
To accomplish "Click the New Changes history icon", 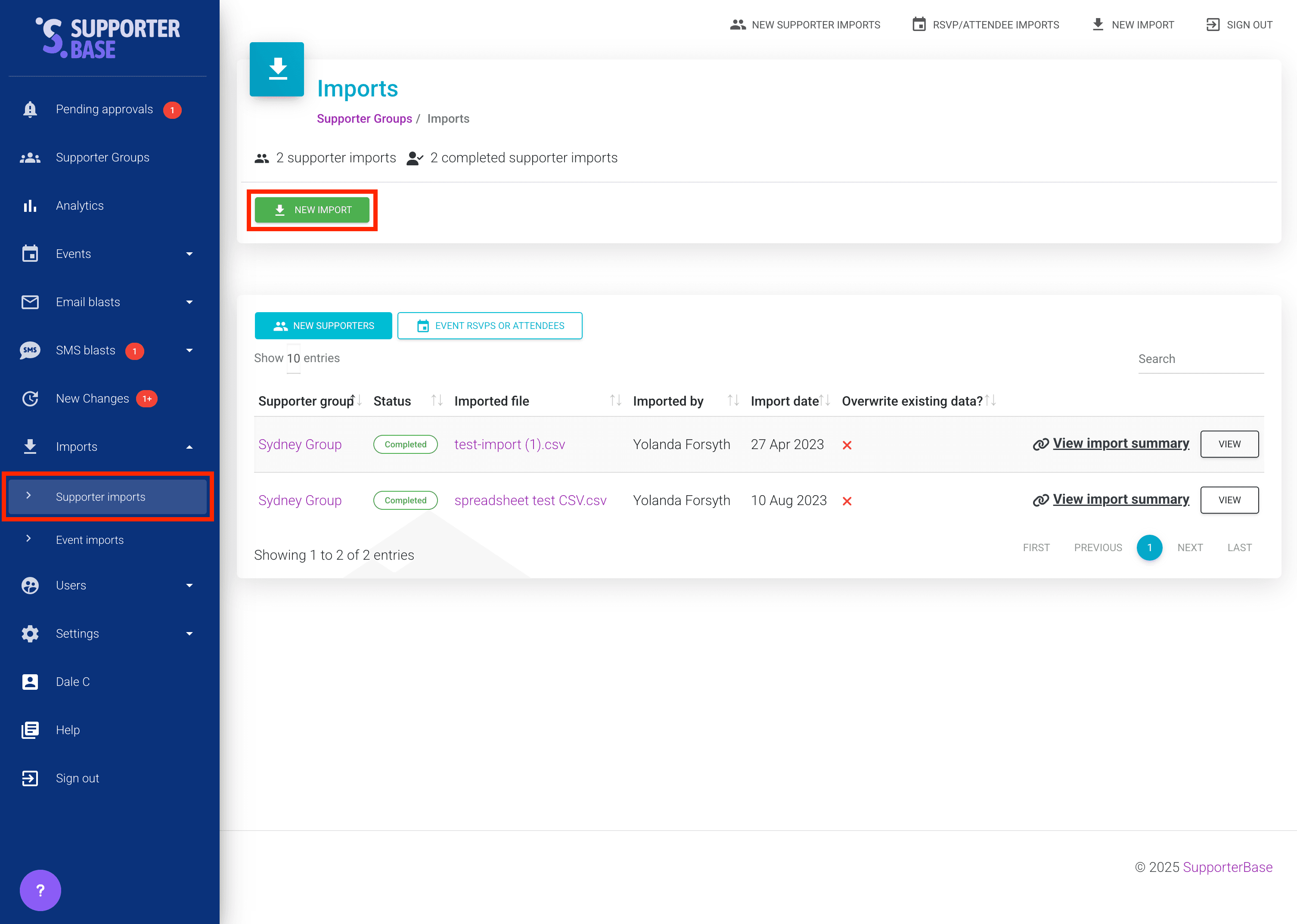I will pos(30,399).
